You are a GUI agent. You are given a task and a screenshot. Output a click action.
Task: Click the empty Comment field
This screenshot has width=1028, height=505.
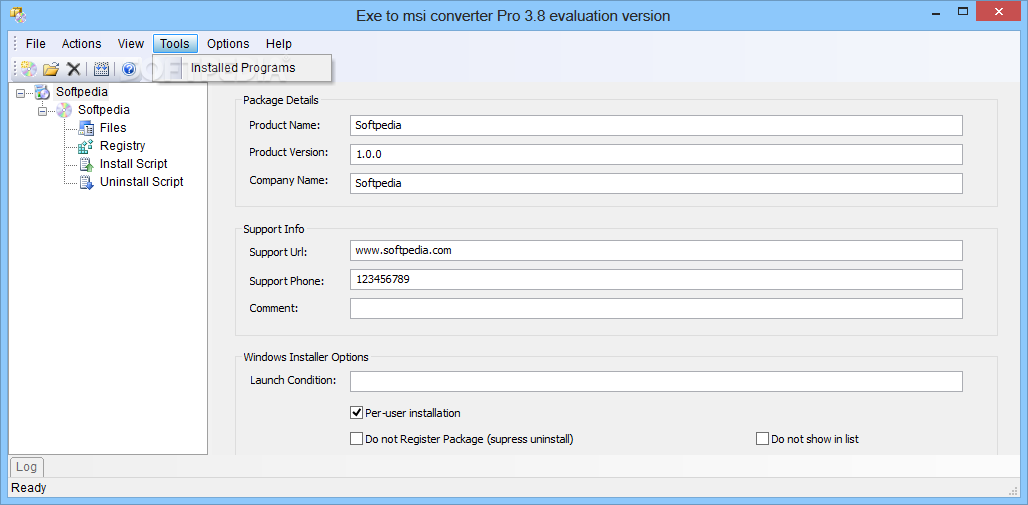656,308
